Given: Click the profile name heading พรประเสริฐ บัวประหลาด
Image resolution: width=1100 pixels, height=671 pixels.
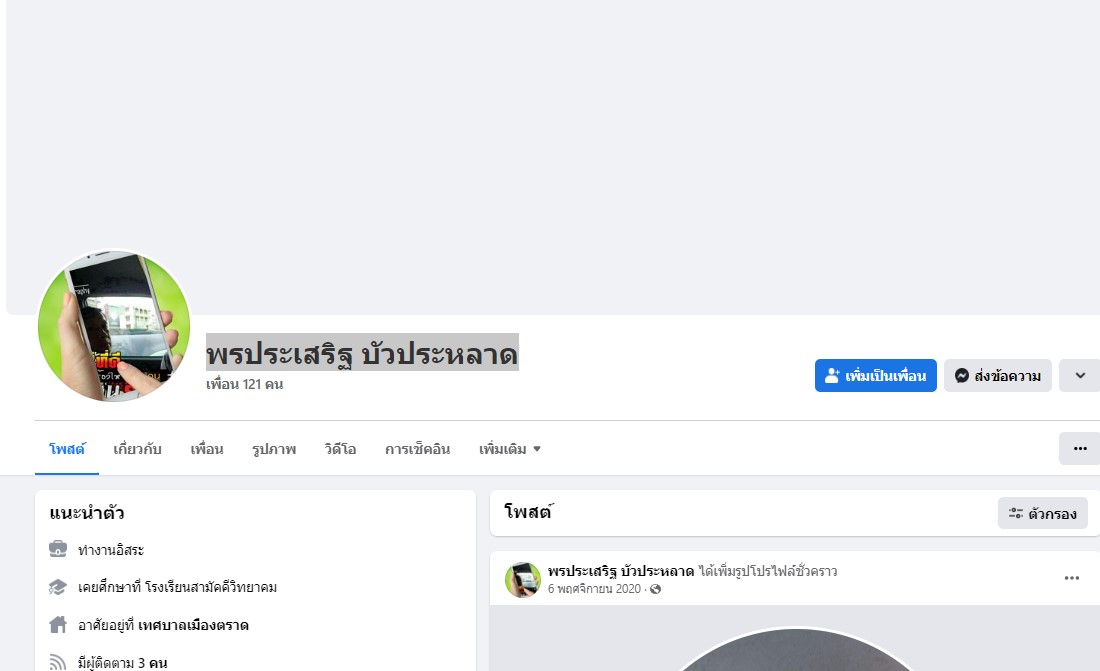Looking at the screenshot, I should [x=362, y=353].
